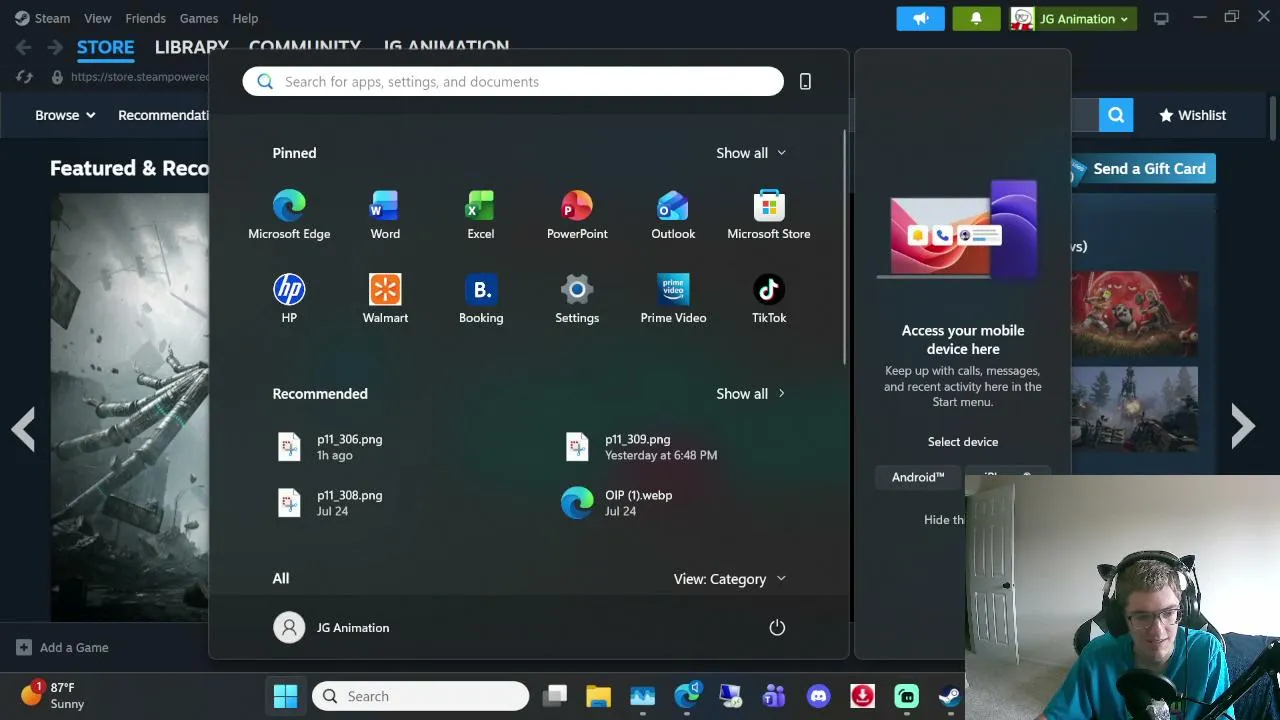This screenshot has width=1280, height=720.
Task: Switch to the STORE tab in Steam
Action: (105, 47)
